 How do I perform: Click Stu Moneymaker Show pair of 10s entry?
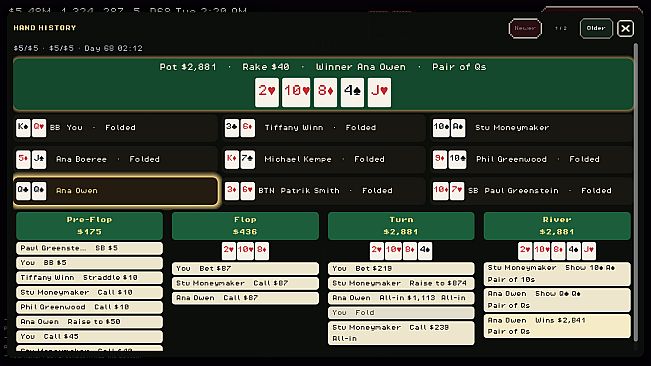pyautogui.click(x=557, y=273)
